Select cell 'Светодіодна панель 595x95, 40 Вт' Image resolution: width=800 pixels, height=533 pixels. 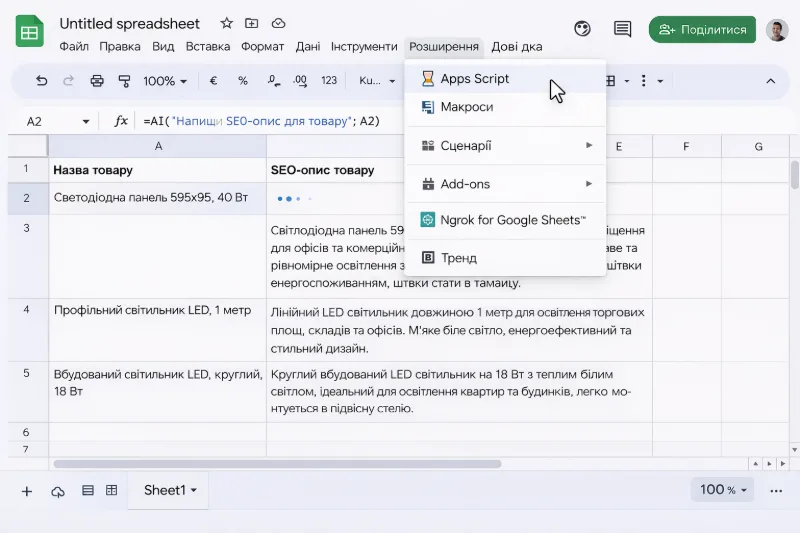(x=158, y=198)
